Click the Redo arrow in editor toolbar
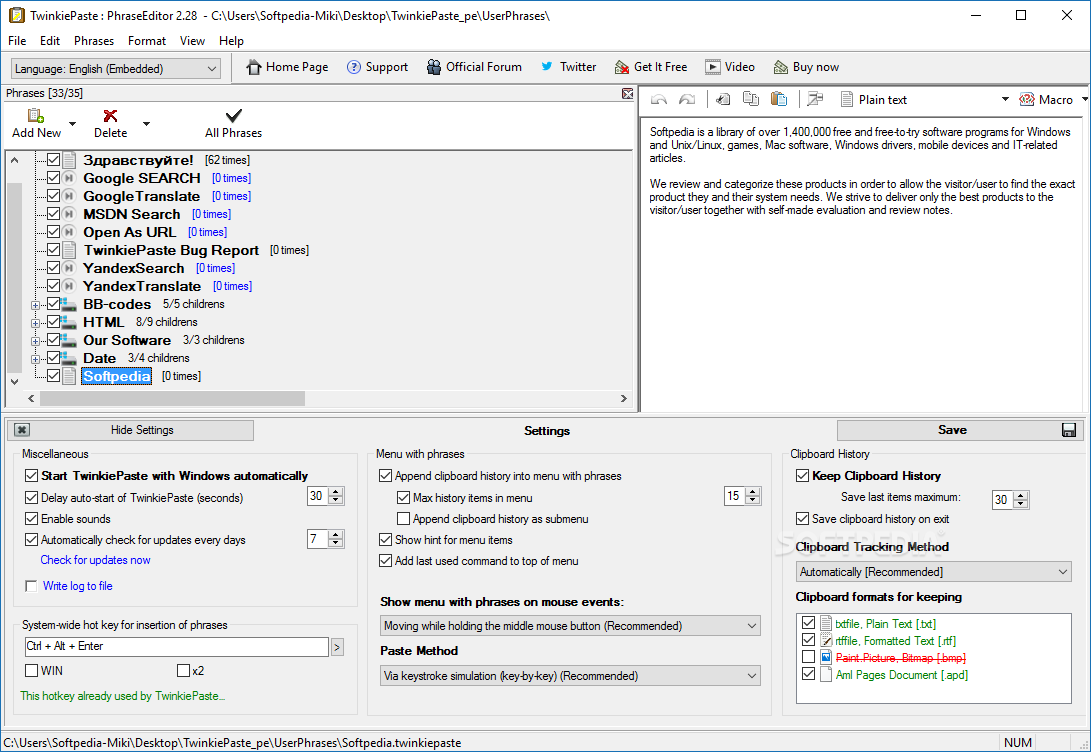Viewport: 1091px width, 752px height. (687, 99)
